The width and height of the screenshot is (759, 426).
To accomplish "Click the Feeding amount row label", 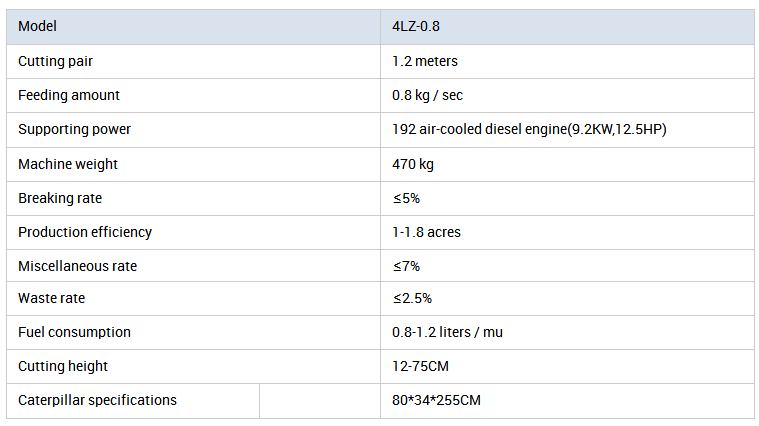I will 69,95.
